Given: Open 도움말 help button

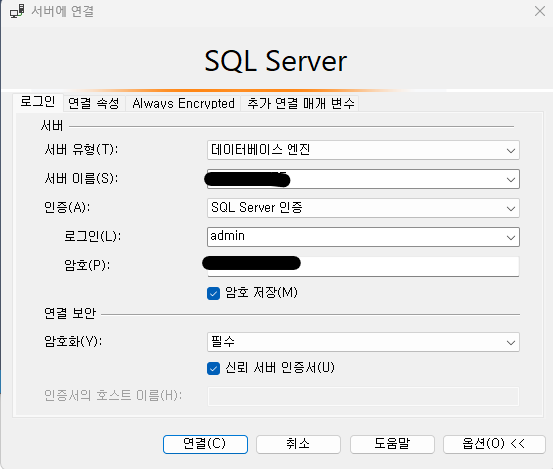Looking at the screenshot, I should click(x=392, y=444).
